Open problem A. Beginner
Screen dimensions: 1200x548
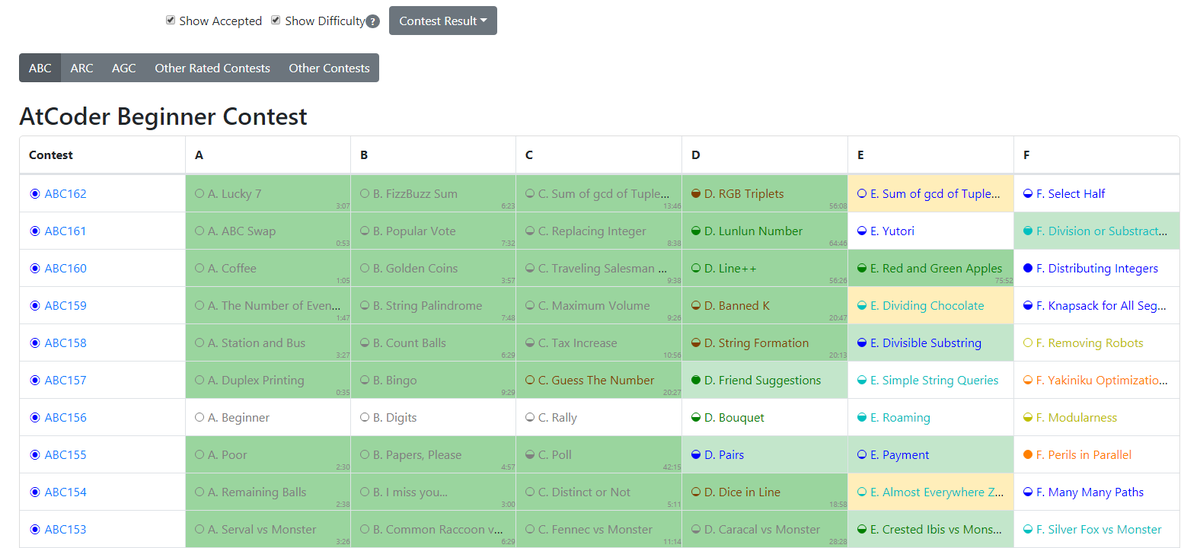tap(238, 418)
